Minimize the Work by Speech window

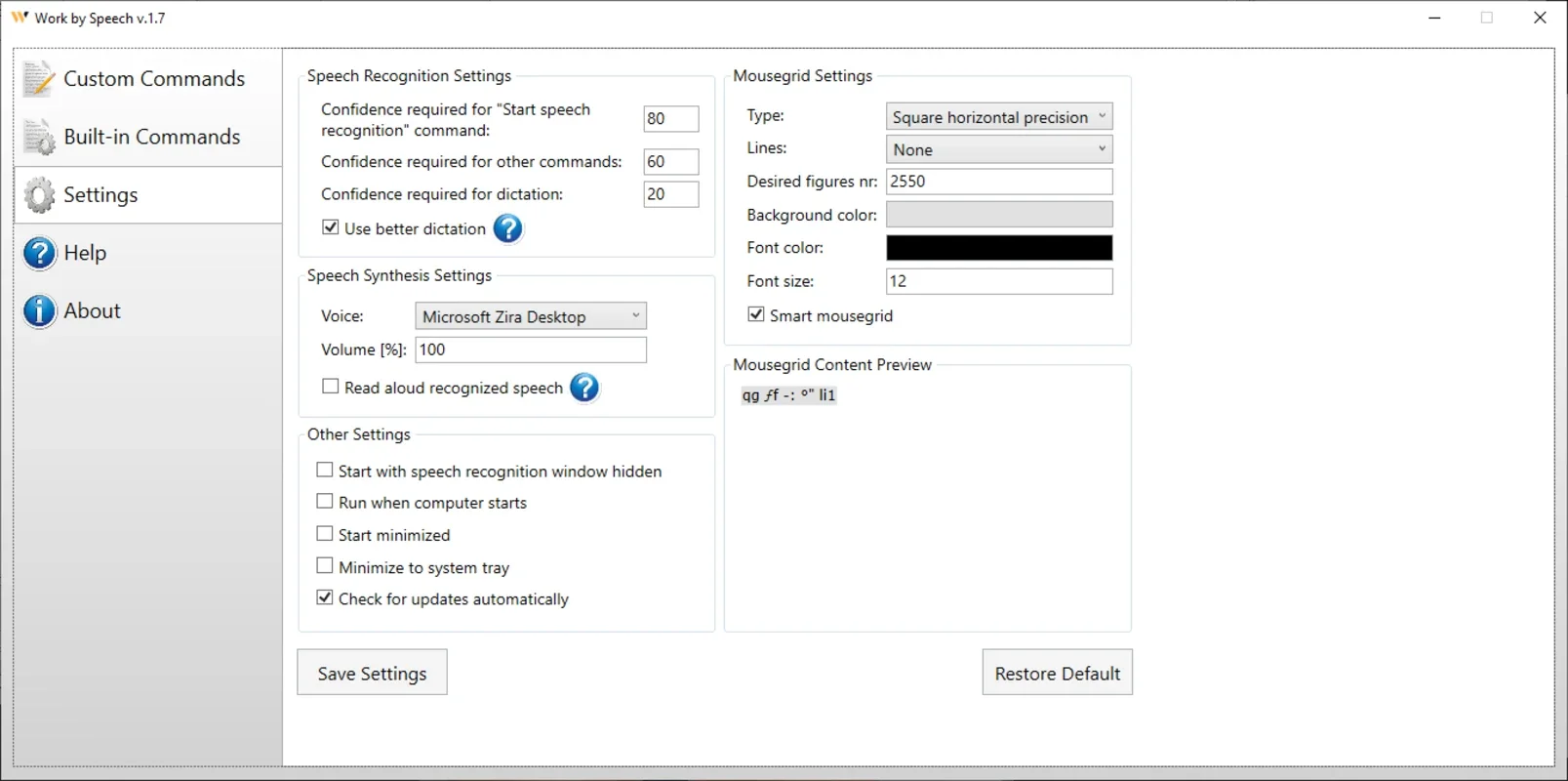[1434, 18]
